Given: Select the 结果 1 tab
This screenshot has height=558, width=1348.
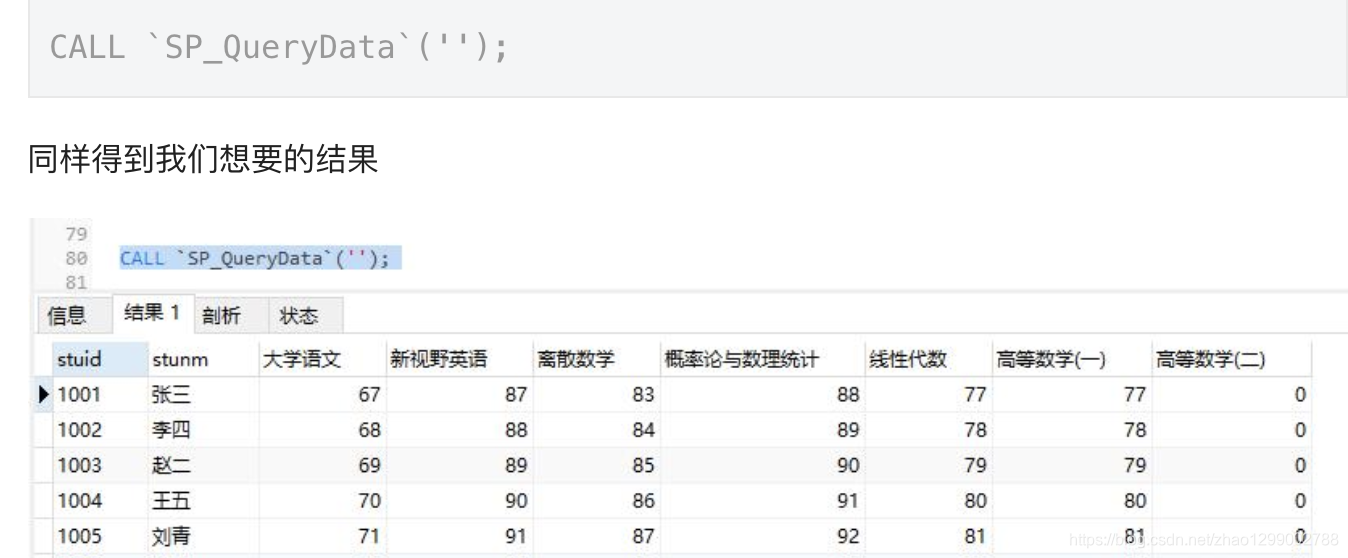Looking at the screenshot, I should 151,314.
